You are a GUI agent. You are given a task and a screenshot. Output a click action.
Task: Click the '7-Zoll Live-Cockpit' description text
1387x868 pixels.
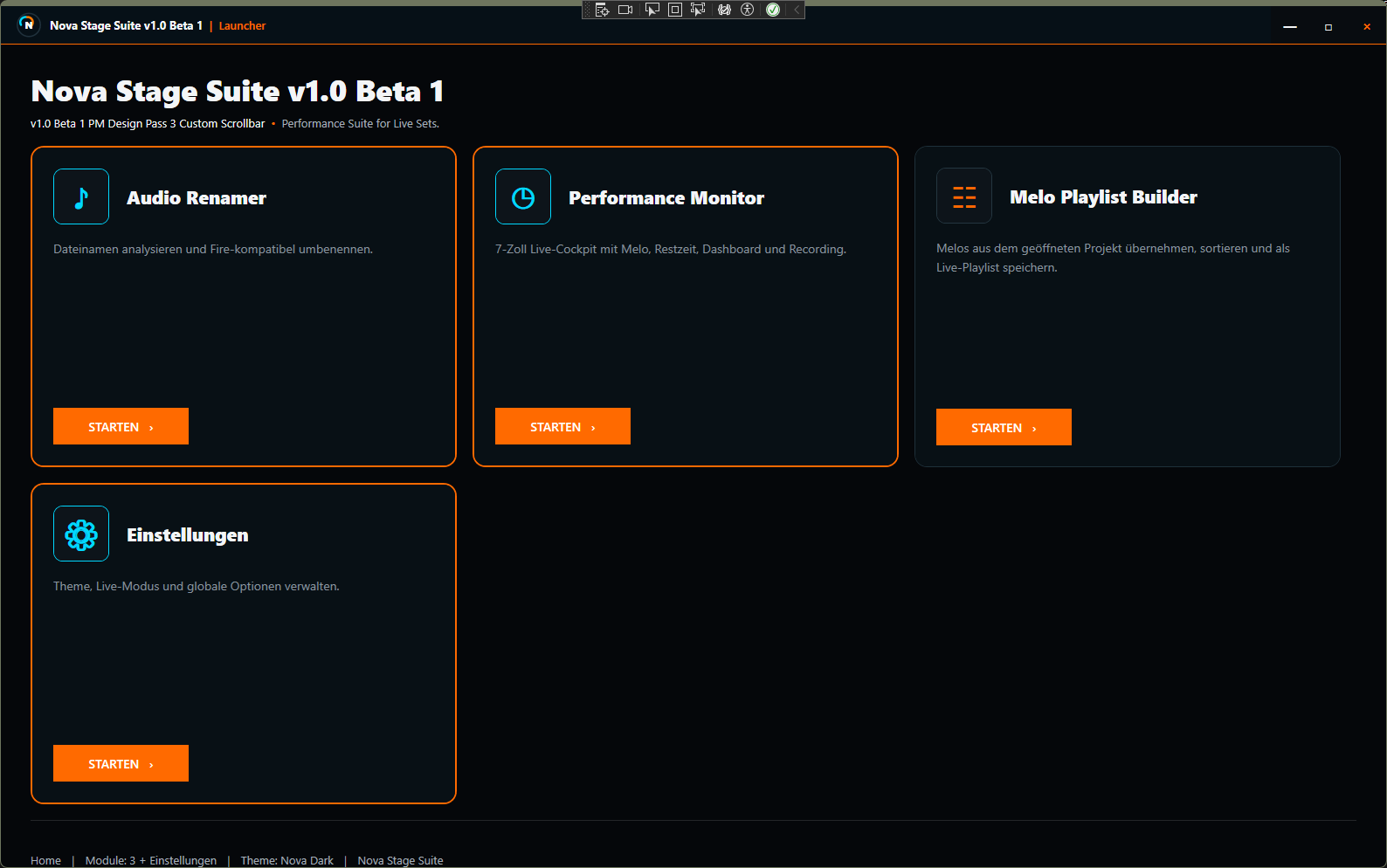click(x=671, y=249)
